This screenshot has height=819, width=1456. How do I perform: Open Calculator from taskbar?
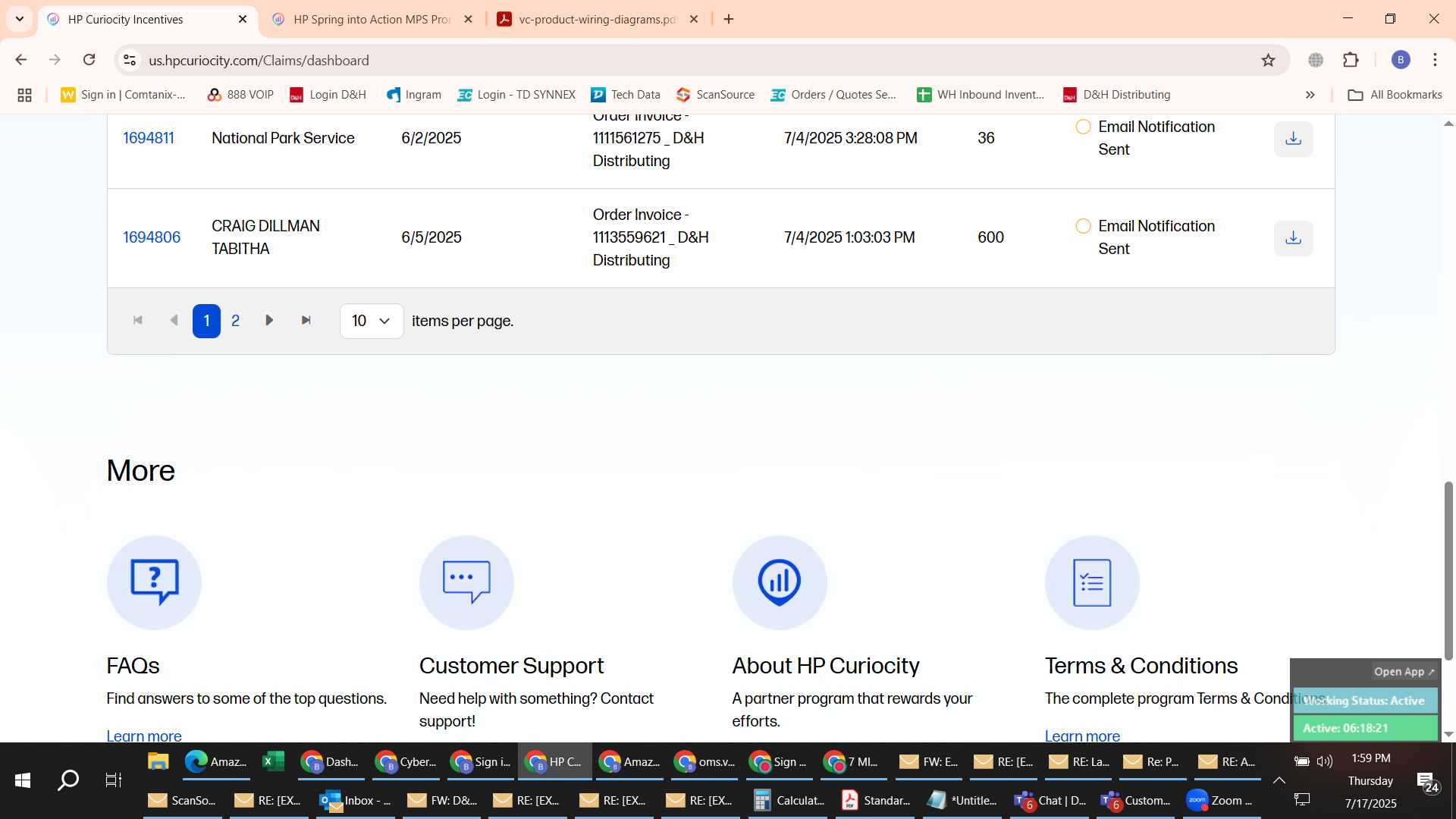pos(789,800)
